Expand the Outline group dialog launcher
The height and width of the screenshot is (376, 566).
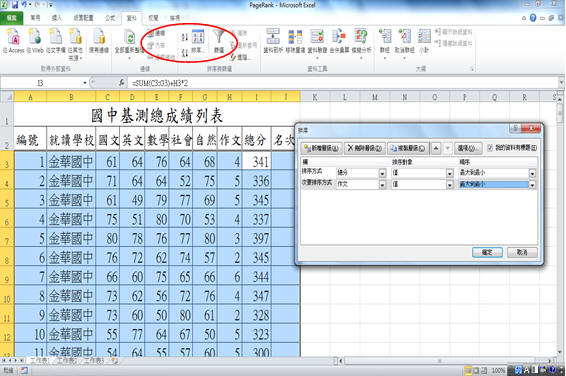click(472, 69)
